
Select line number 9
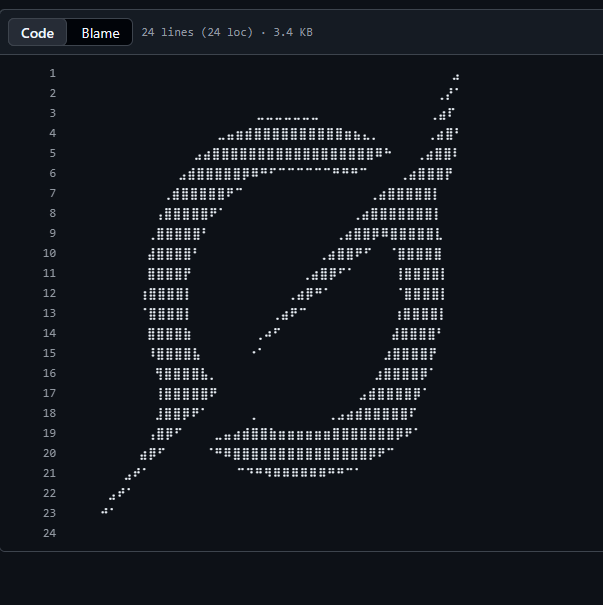pos(53,233)
